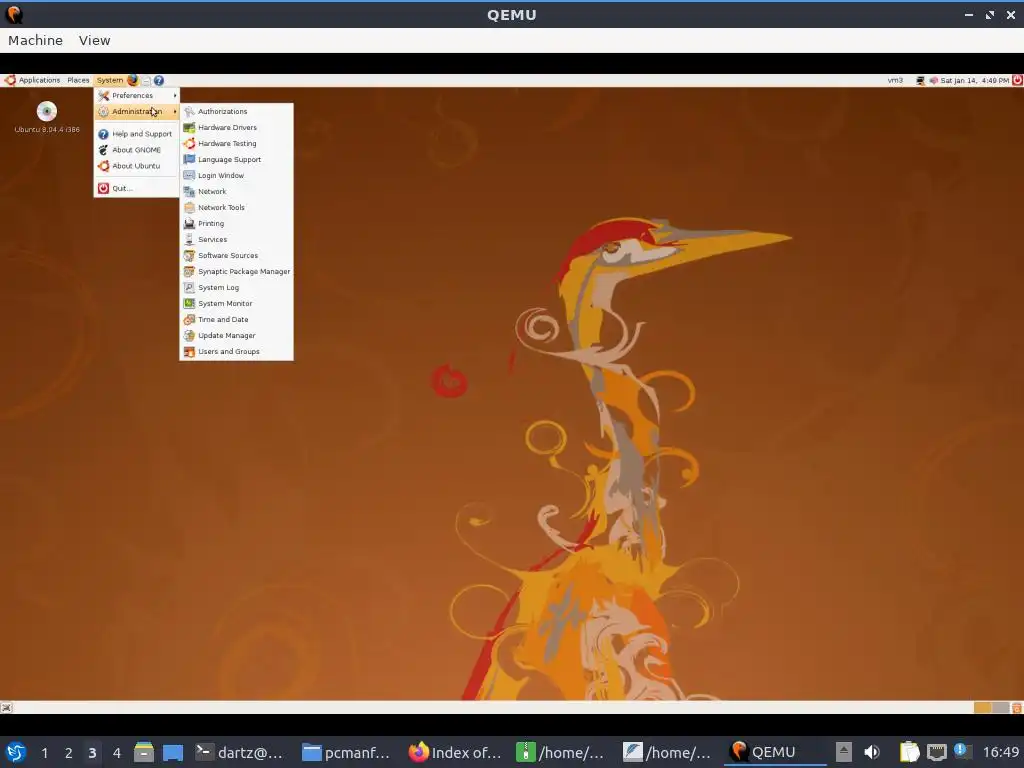Click the Show Desktop button in the bottom panel

pos(7,708)
